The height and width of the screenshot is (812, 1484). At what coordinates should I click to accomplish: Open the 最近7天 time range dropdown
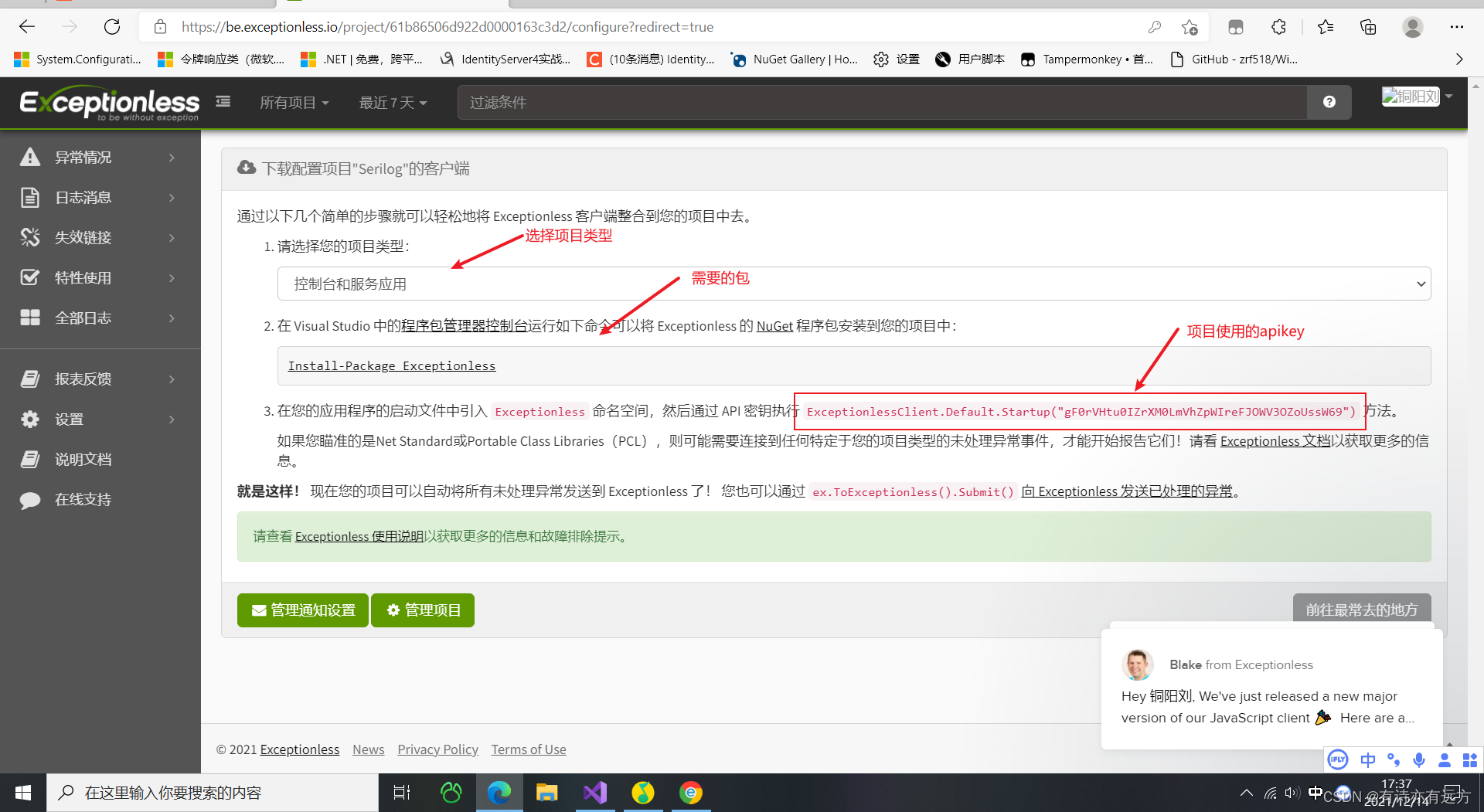click(393, 102)
